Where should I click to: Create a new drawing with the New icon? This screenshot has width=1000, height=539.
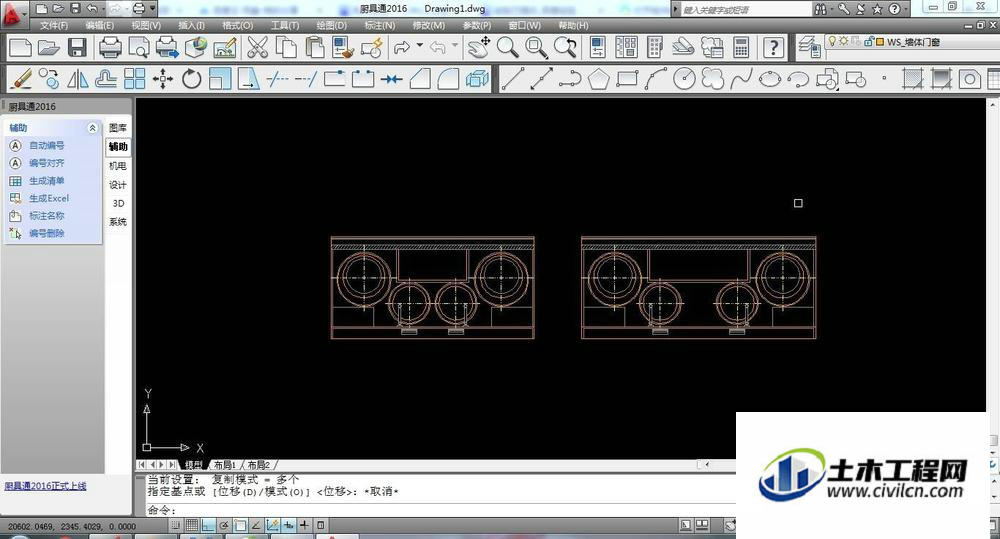click(20, 48)
